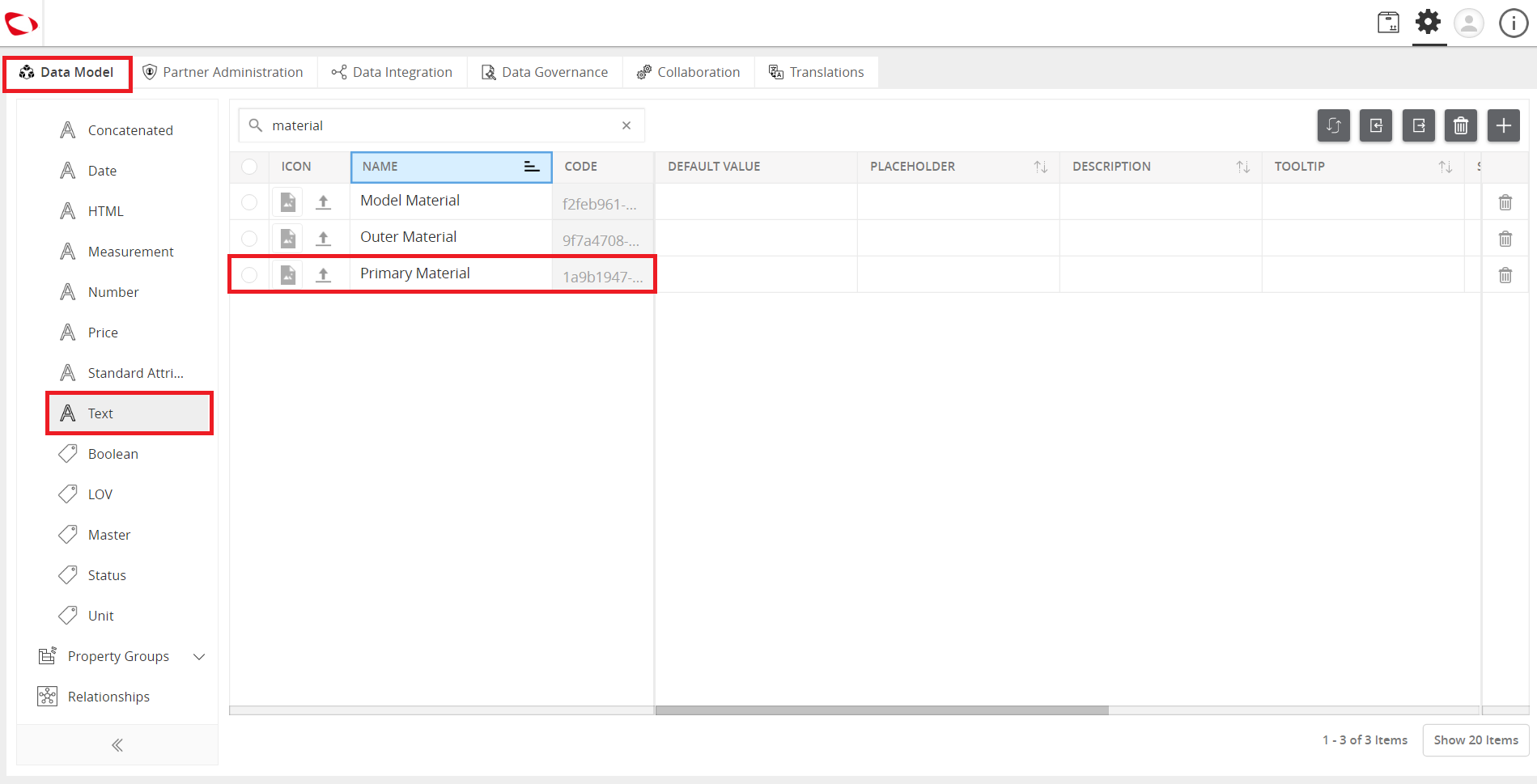Clear the material search text
1537x784 pixels.
(626, 125)
